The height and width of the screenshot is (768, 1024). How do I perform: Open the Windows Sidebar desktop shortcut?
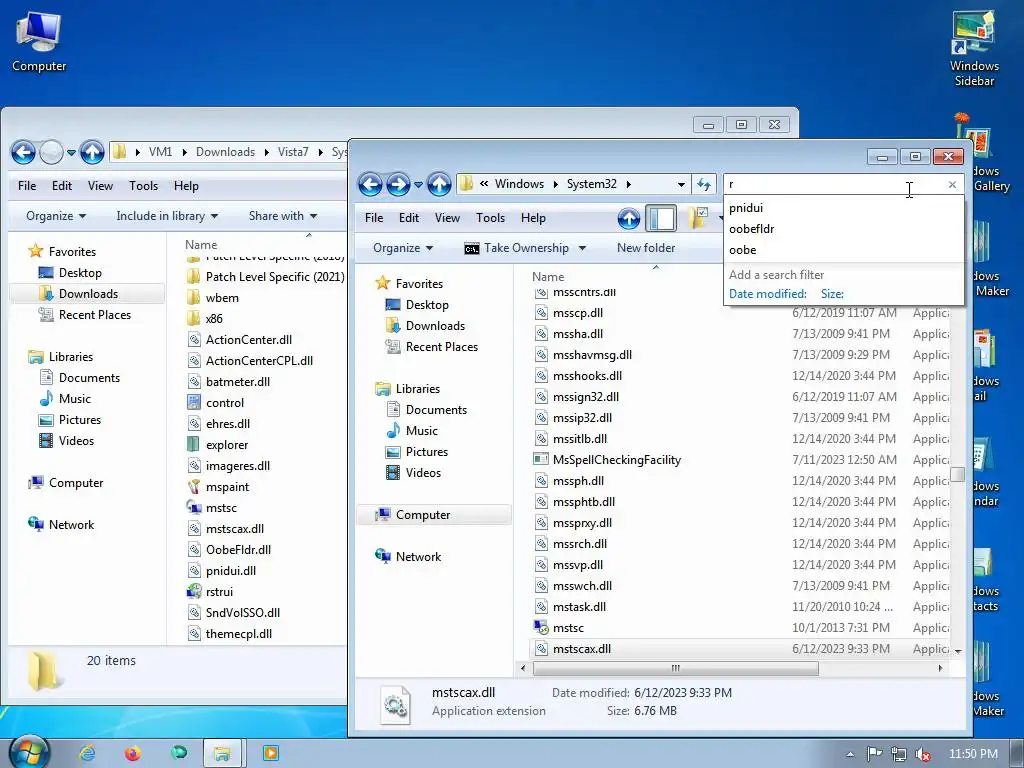coord(974,48)
